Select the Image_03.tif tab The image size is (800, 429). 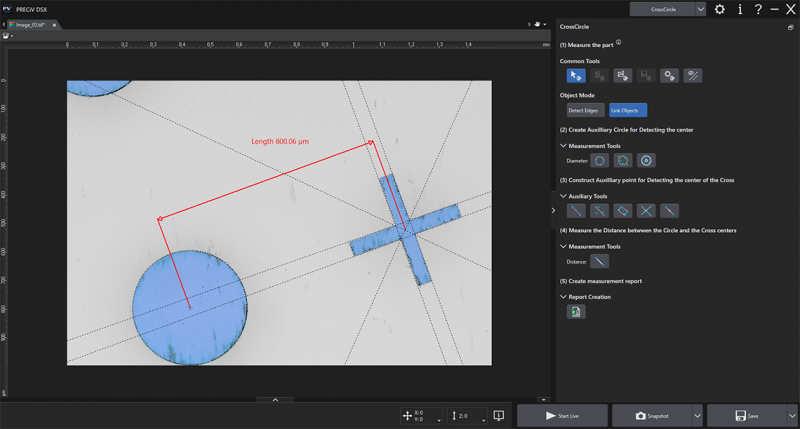(30, 24)
